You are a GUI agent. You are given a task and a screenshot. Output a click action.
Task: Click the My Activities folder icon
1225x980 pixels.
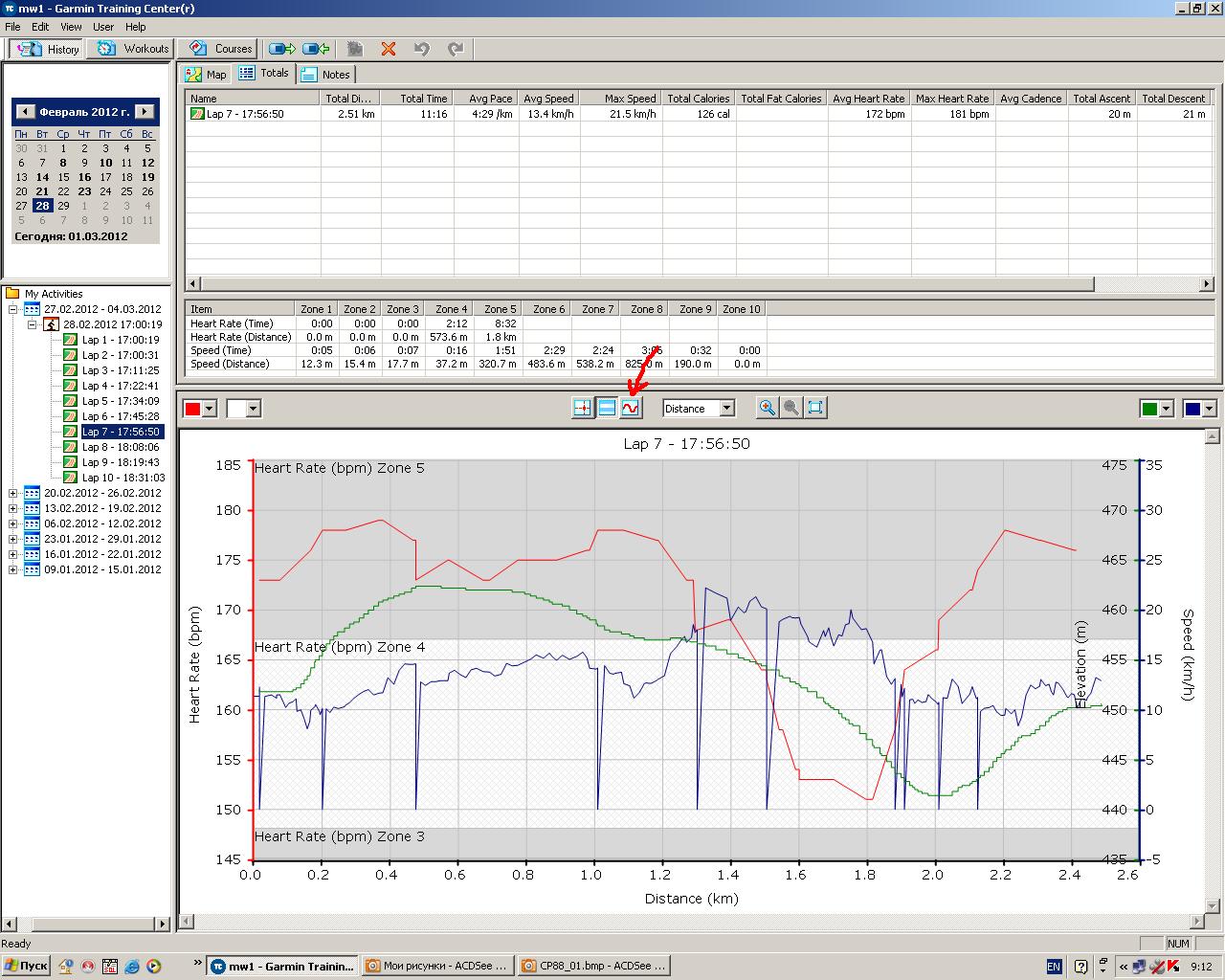point(12,294)
